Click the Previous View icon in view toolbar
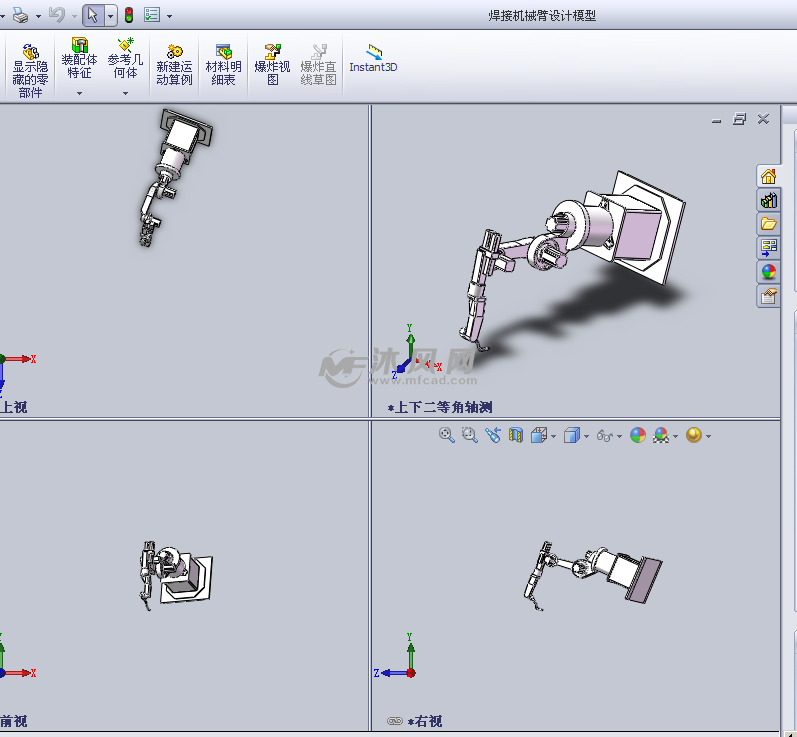Screen dimensions: 797x737 [492, 435]
